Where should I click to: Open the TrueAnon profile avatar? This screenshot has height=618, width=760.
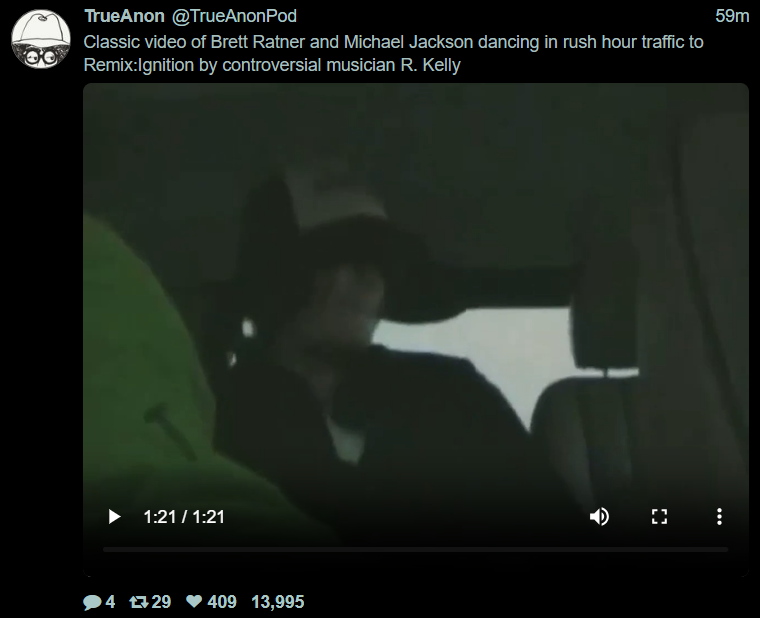pos(41,39)
